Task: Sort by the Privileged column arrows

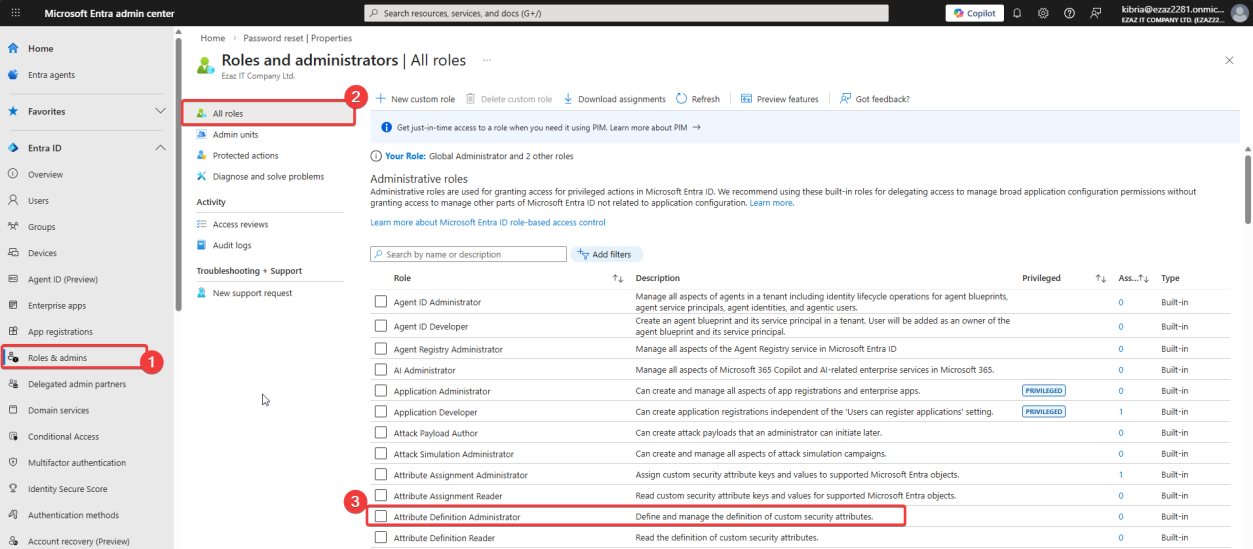Action: (1100, 278)
